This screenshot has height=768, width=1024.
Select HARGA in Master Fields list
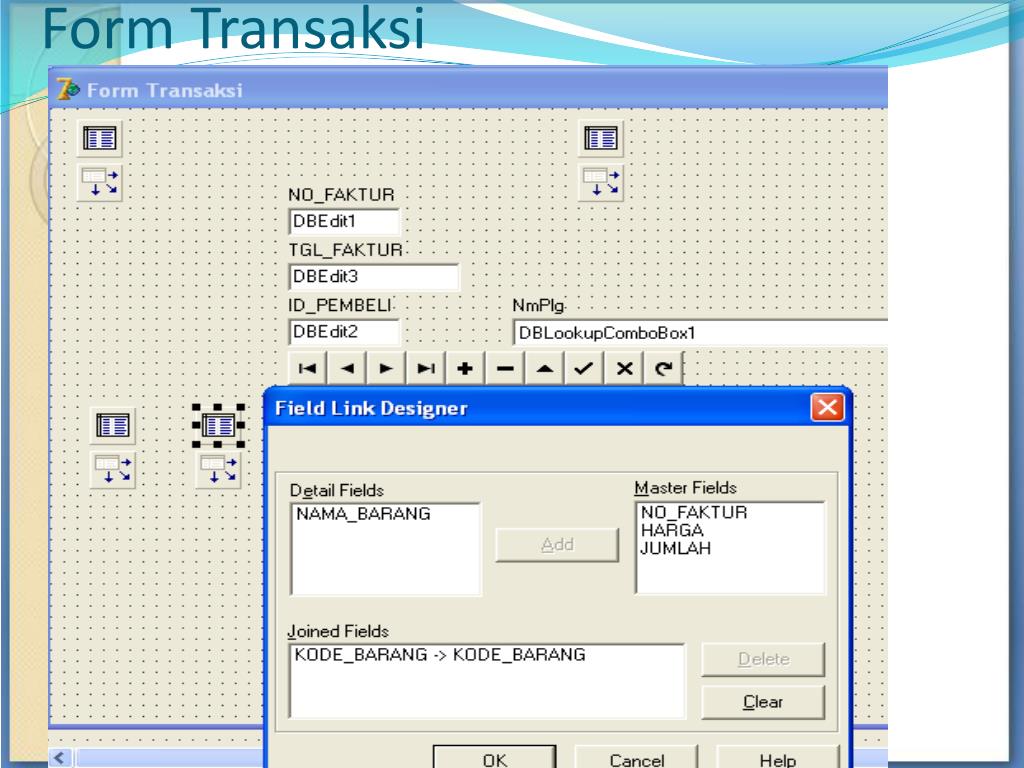(x=672, y=530)
